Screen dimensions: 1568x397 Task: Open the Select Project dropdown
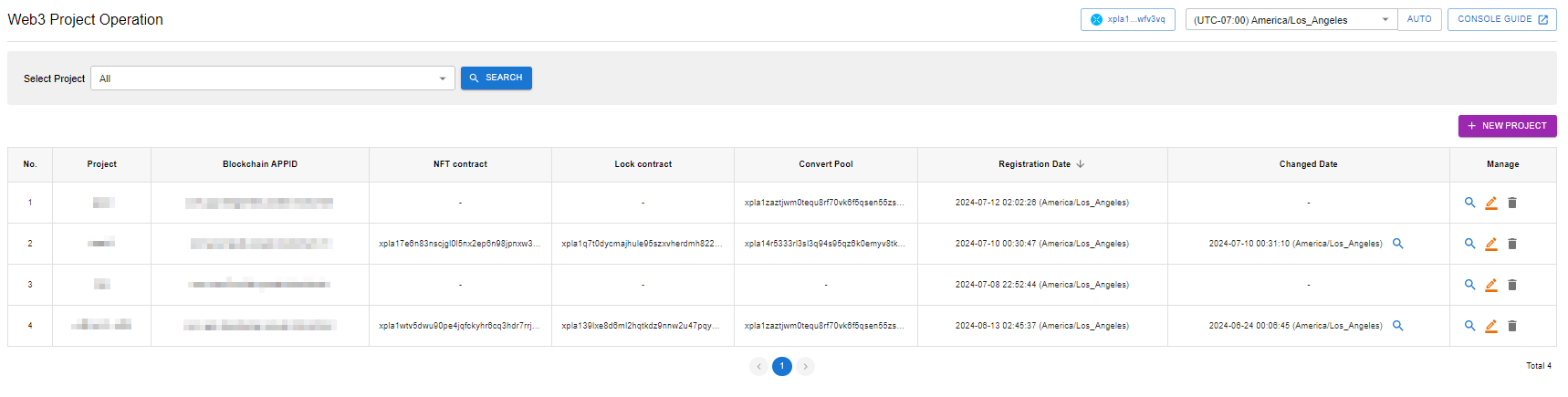point(272,78)
